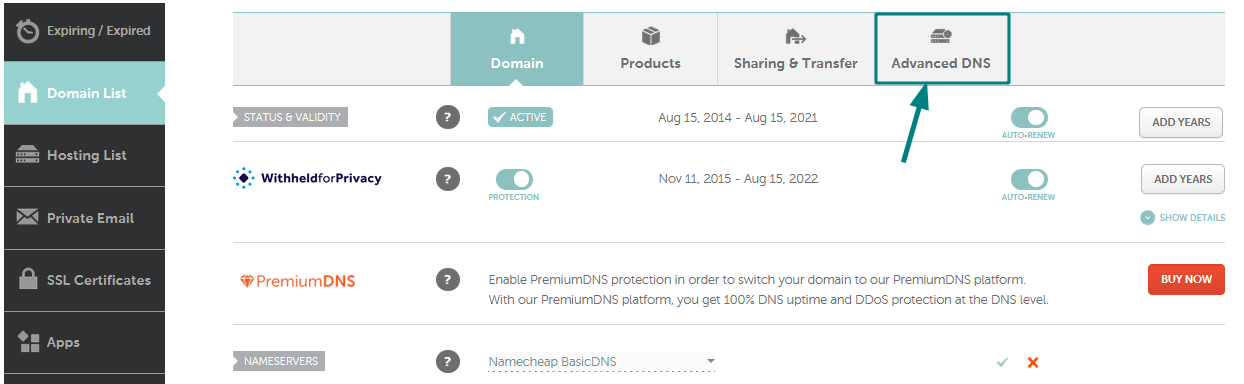Click the house icon on the Domain tab
This screenshot has height=384, width=1244.
click(517, 37)
